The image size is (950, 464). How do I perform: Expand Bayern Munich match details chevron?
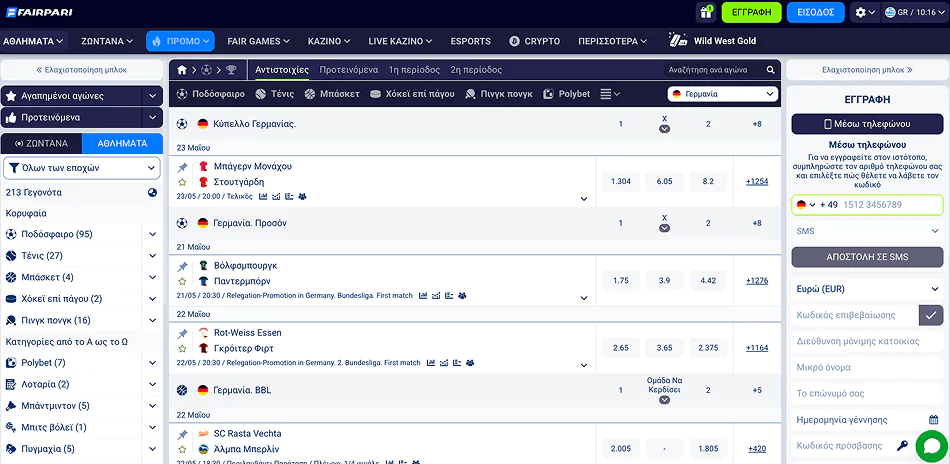coord(584,199)
